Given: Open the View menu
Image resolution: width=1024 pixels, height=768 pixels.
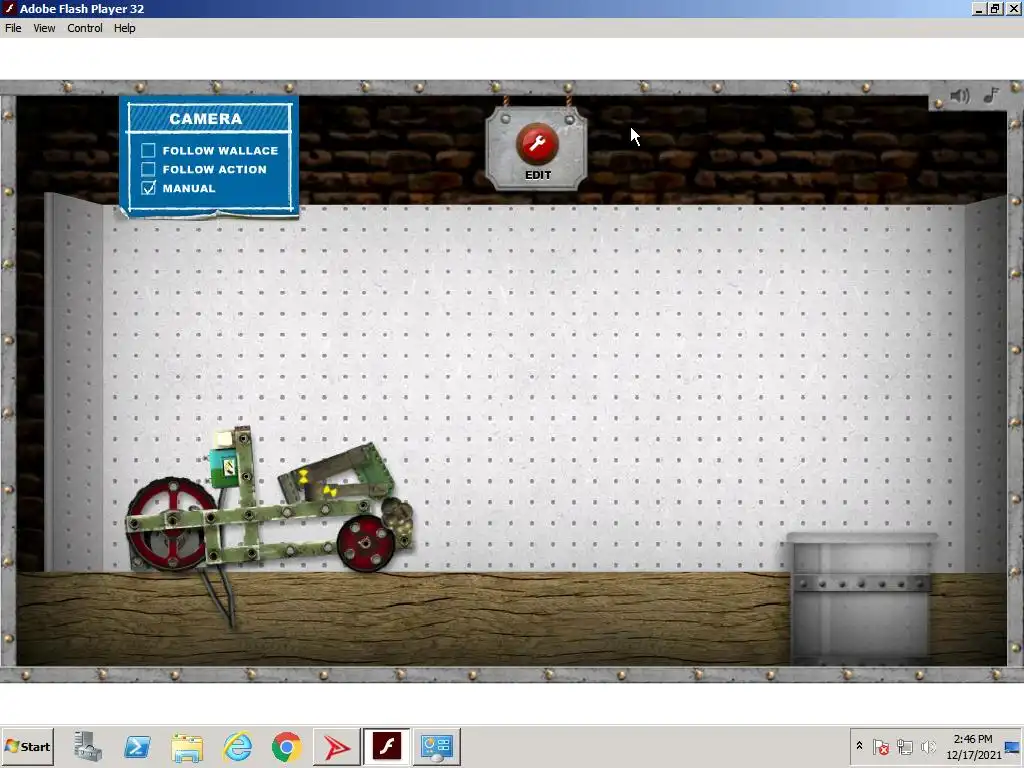Looking at the screenshot, I should [44, 28].
